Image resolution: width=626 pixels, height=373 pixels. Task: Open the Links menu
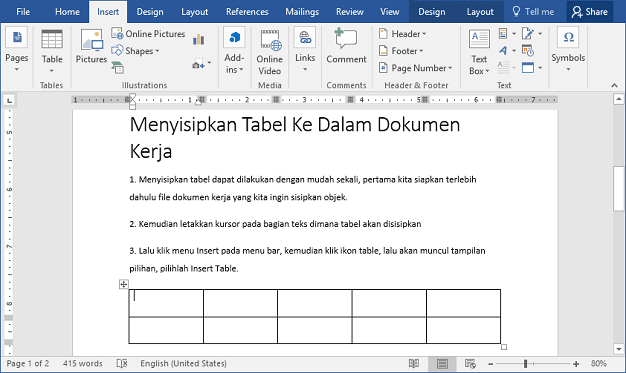tap(305, 50)
